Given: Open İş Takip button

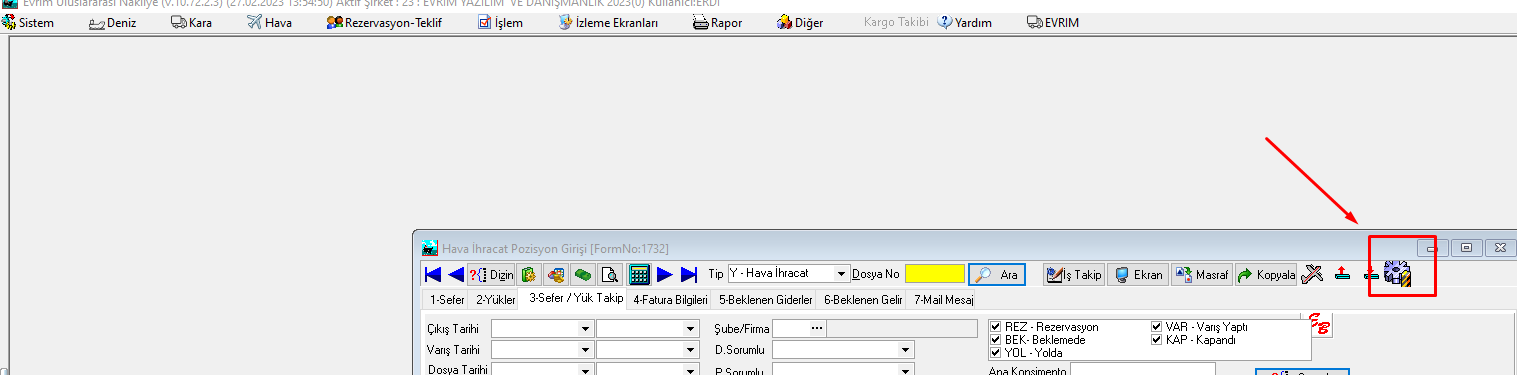Looking at the screenshot, I should [1074, 274].
